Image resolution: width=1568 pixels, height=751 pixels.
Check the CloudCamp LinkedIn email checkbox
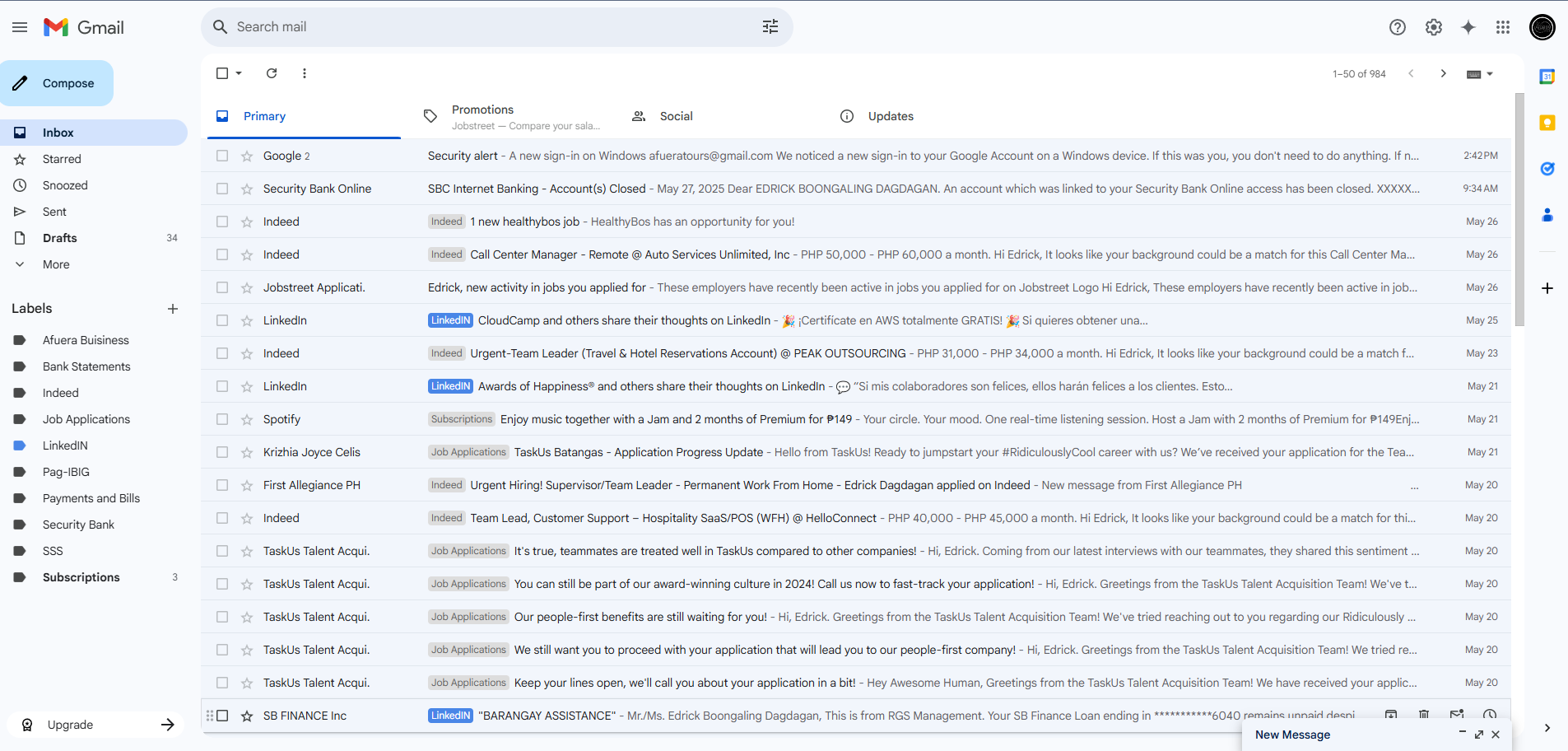222,320
